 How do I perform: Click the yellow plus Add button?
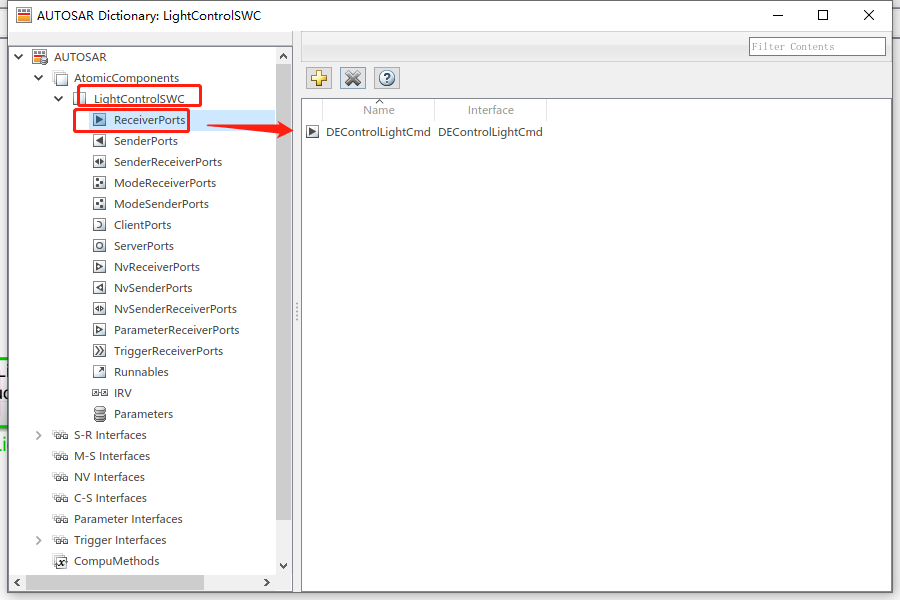(x=319, y=78)
